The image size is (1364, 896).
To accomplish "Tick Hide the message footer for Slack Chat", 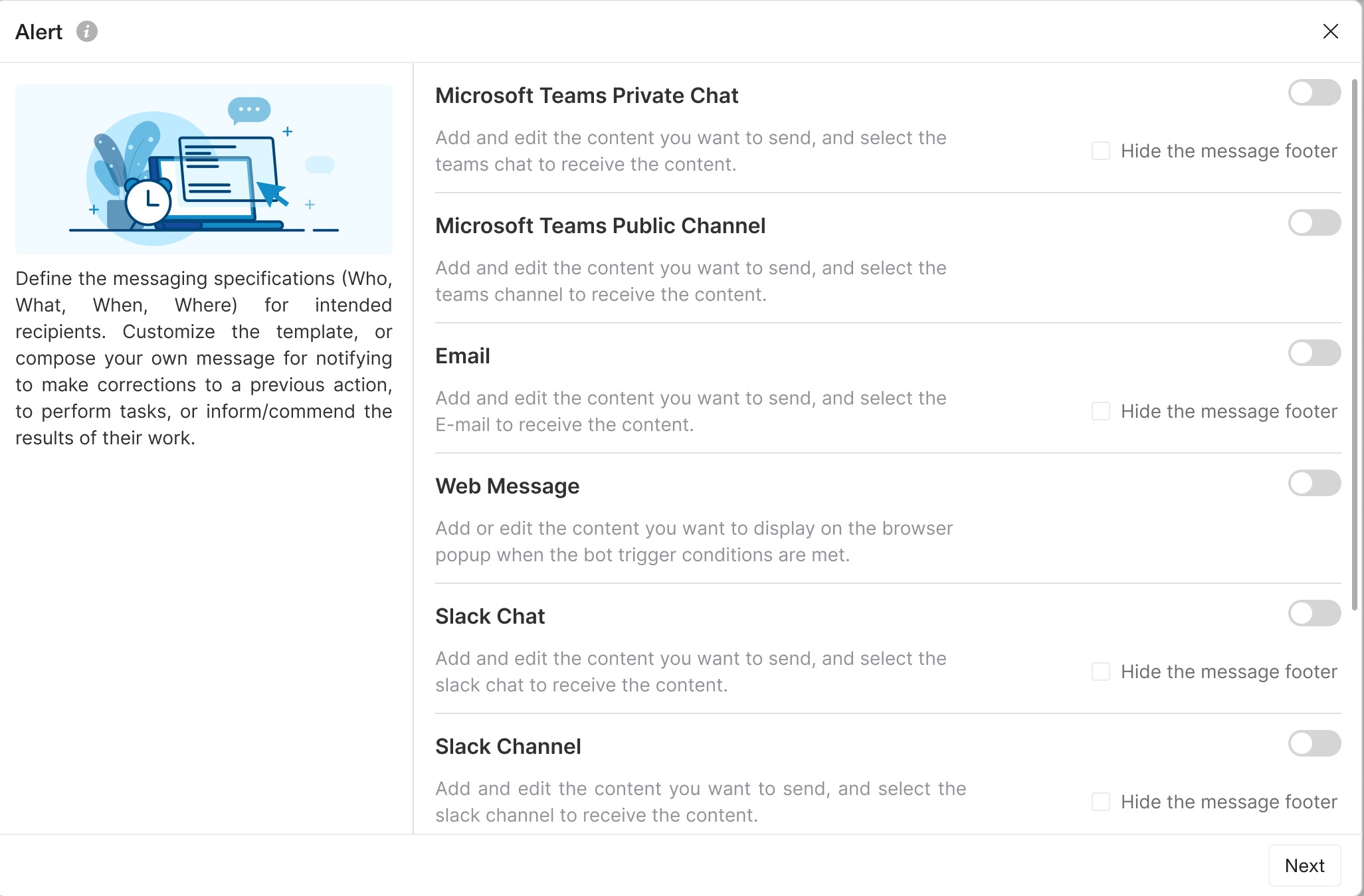I will click(x=1100, y=672).
